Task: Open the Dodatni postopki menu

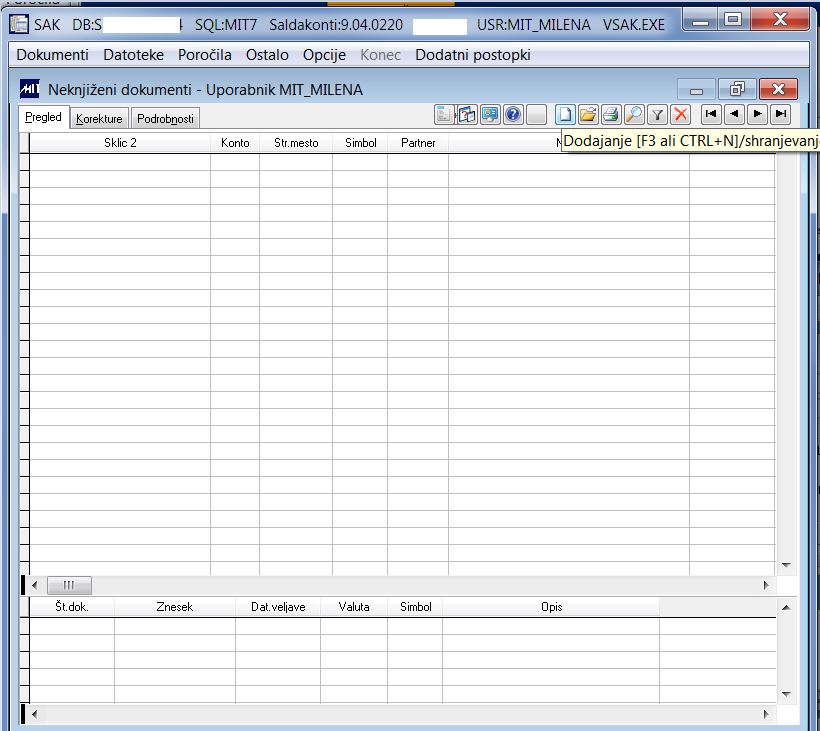Action: click(473, 55)
